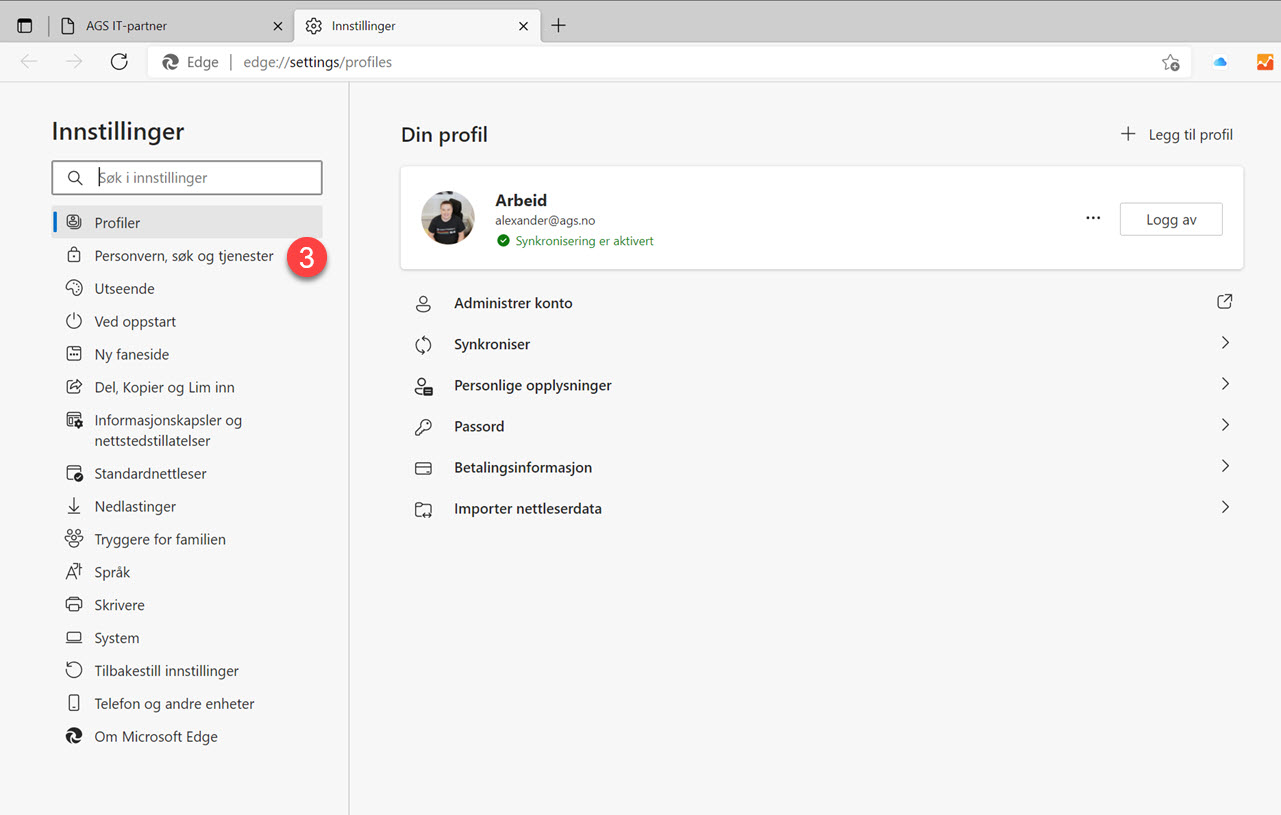Click the alexander@ags.no email text
This screenshot has width=1281, height=815.
click(x=545, y=220)
